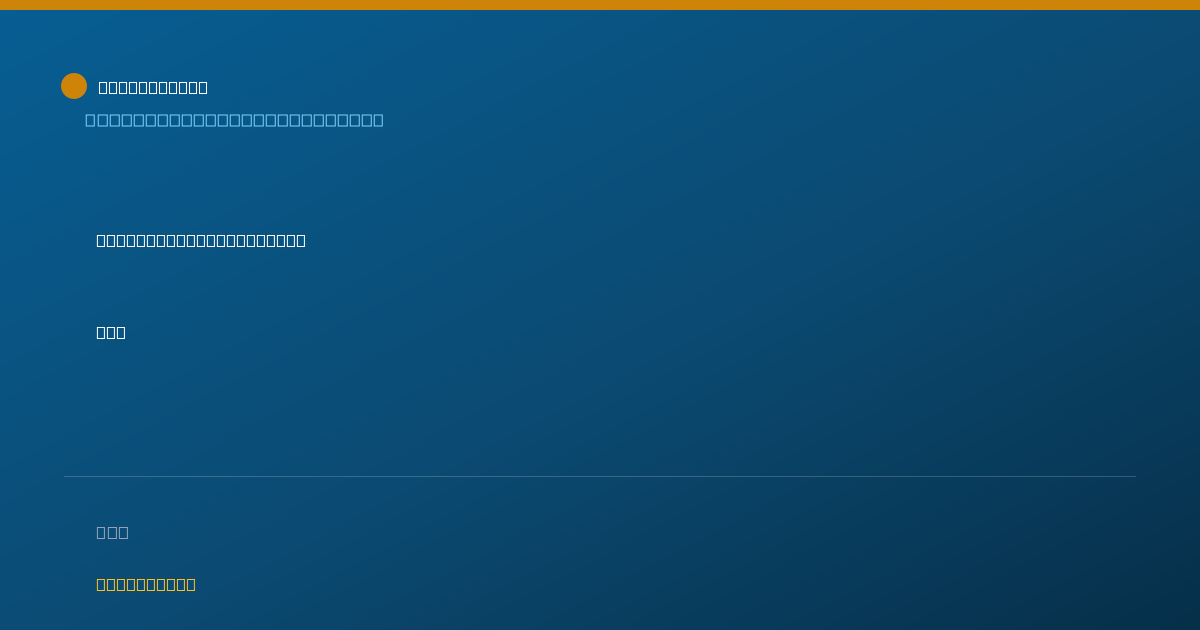
Task: Click the orange circle logo icon
Action: (74, 86)
